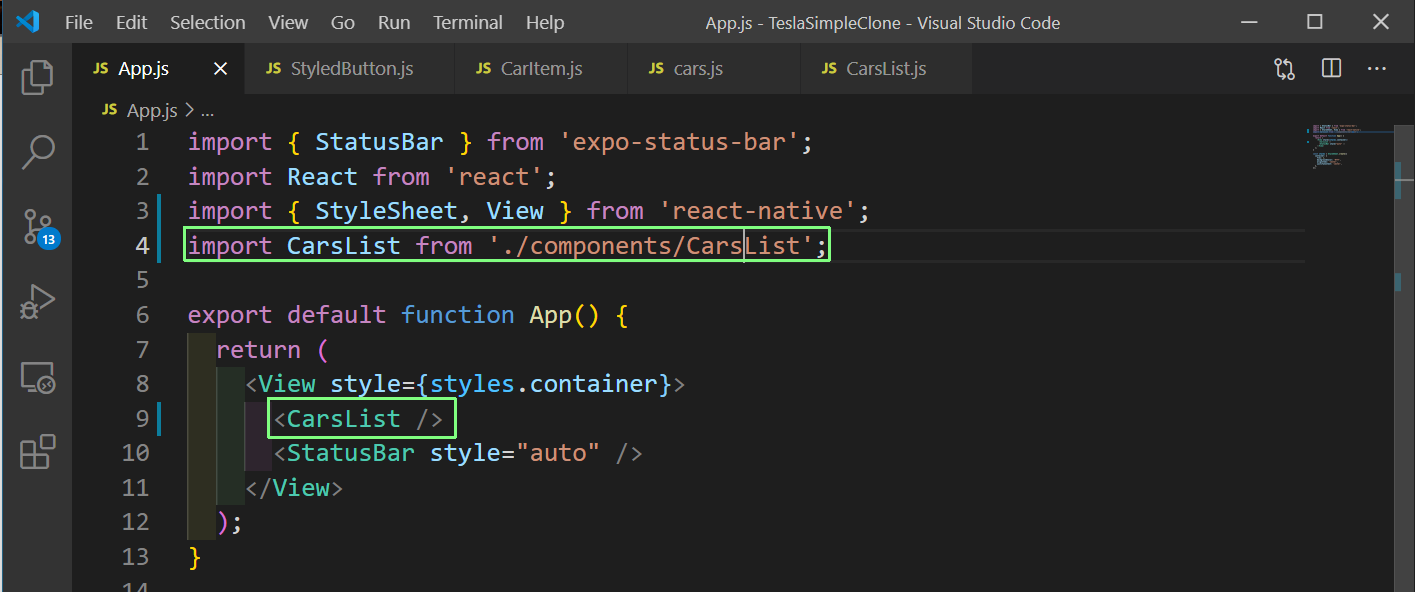The image size is (1415, 592).
Task: Click the 'export default' keywords on line 6
Action: pyautogui.click(x=287, y=315)
